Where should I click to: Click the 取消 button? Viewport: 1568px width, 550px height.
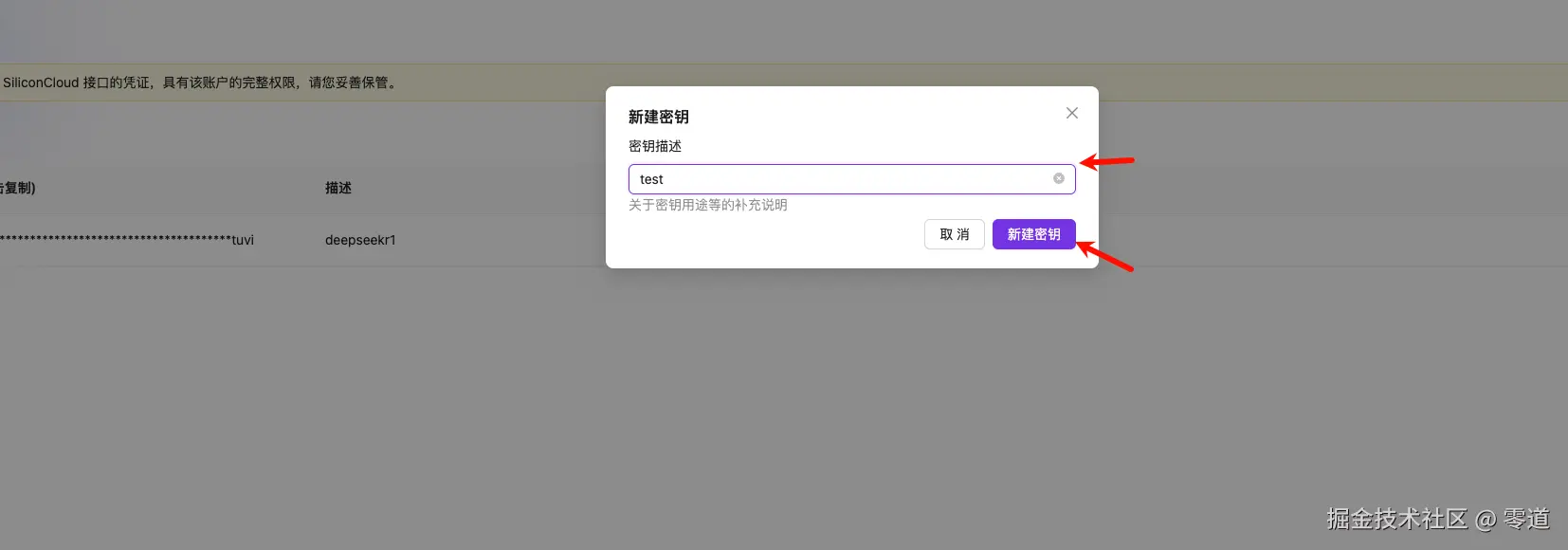pos(955,234)
